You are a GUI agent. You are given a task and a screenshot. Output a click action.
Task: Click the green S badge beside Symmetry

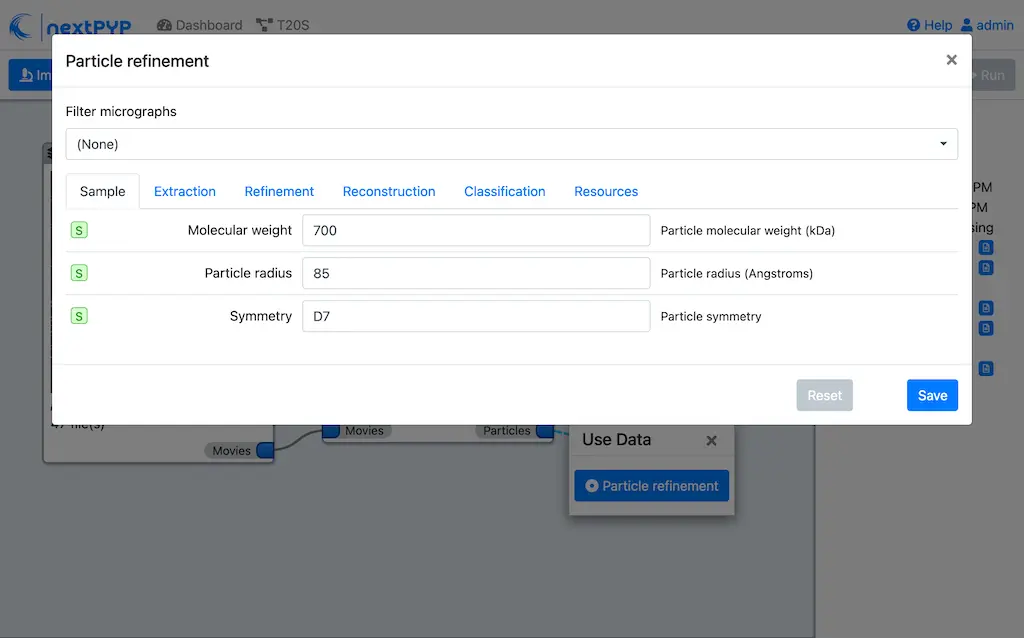pos(80,316)
